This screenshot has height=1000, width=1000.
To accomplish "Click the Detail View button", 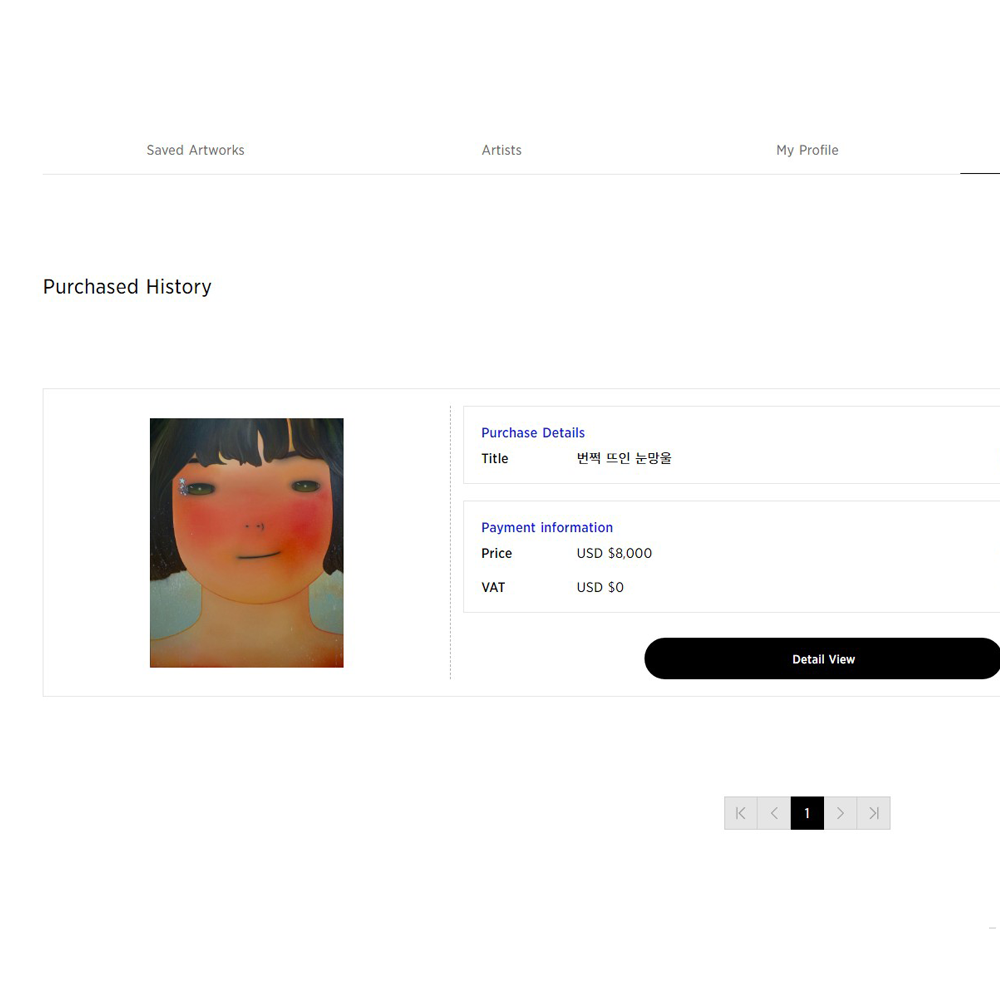I will pyautogui.click(x=823, y=659).
